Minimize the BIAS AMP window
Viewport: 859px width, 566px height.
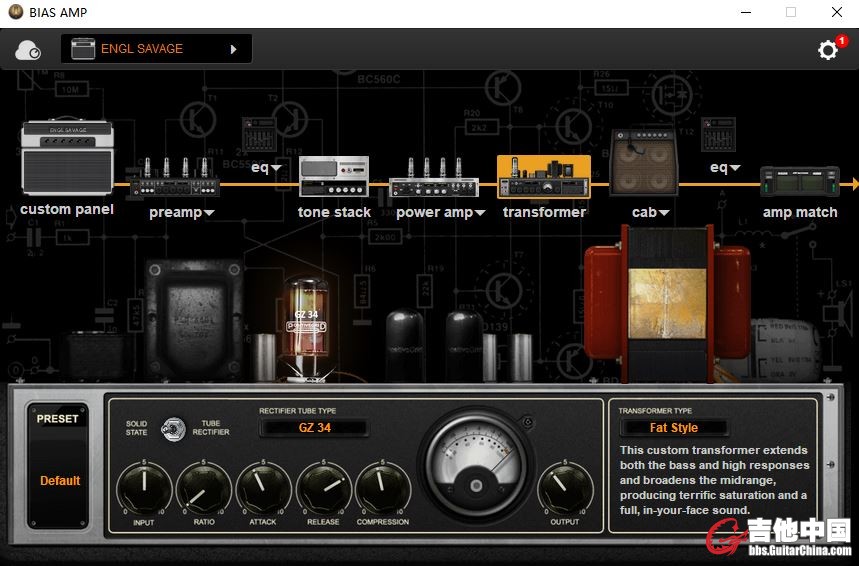[746, 12]
